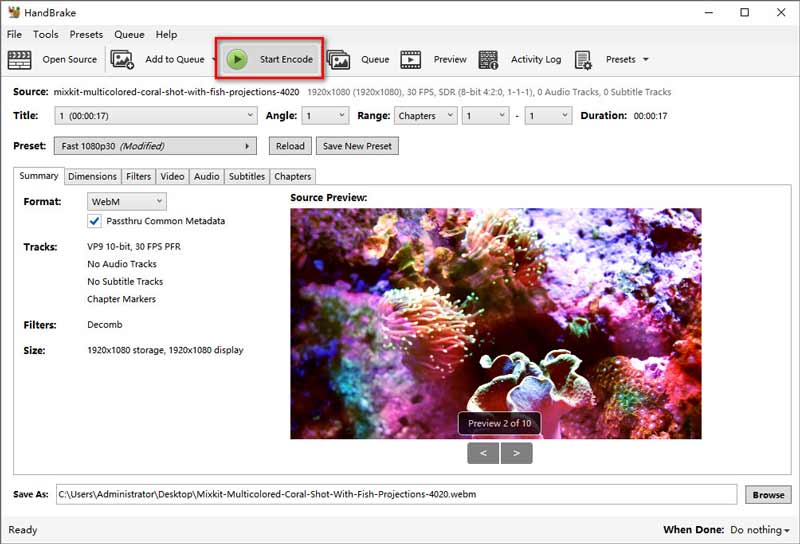The image size is (800, 544).
Task: Open the Title dropdown
Action: pos(155,116)
